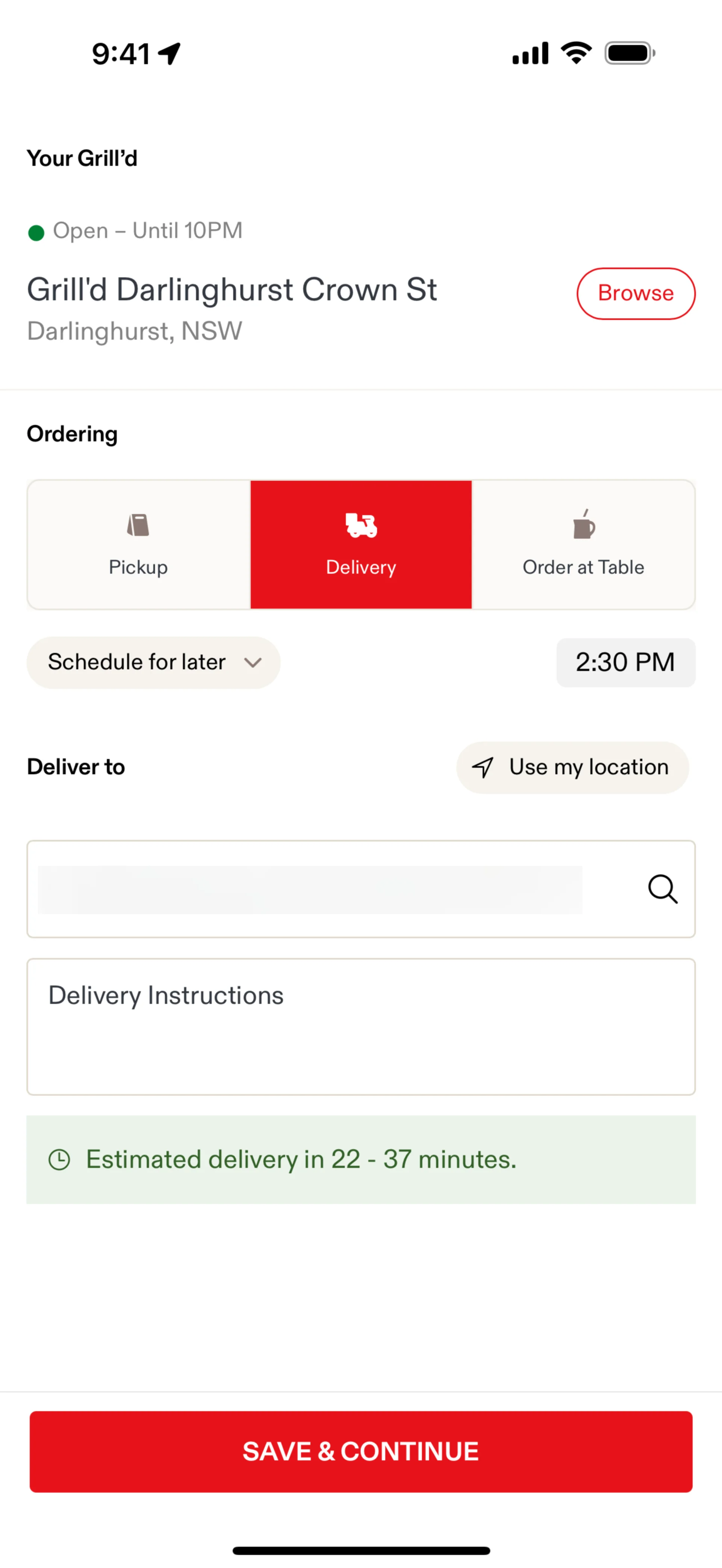Viewport: 722px width, 1568px height.
Task: Choose the Delivery ordering option
Action: click(361, 545)
